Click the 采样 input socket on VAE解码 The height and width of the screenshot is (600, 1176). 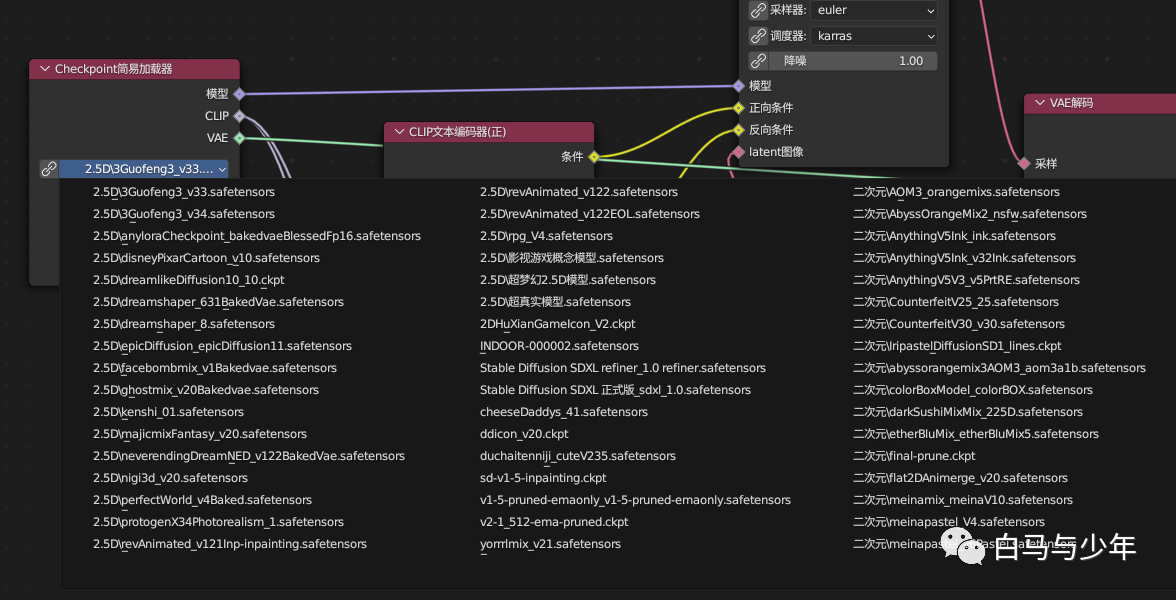tap(1024, 164)
